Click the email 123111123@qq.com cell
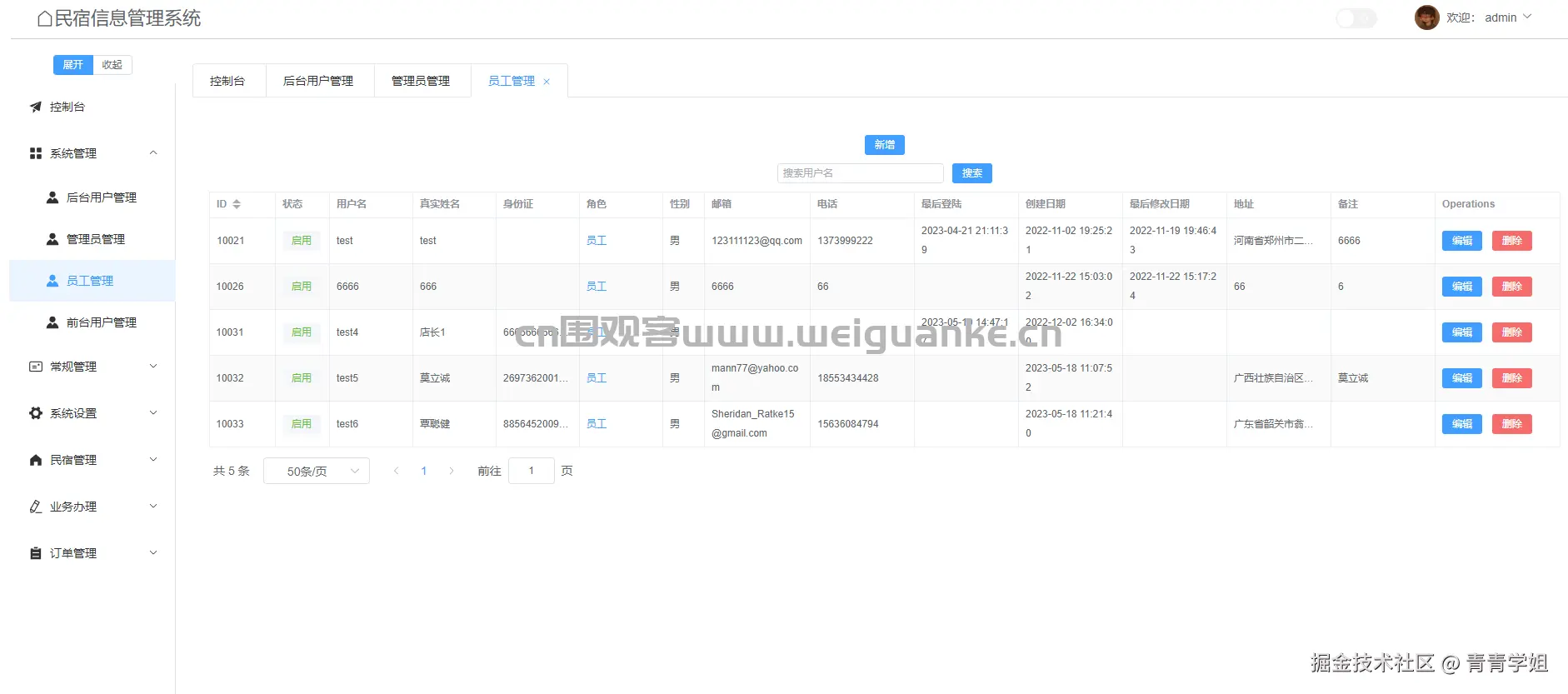This screenshot has width=1568, height=694. [757, 241]
